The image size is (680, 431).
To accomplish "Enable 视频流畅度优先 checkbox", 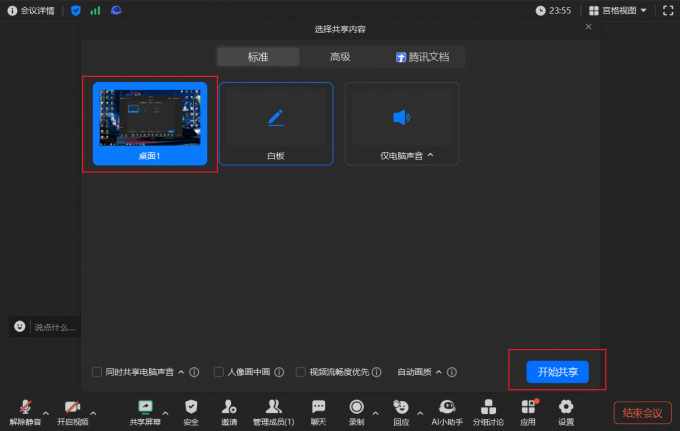I will click(301, 372).
